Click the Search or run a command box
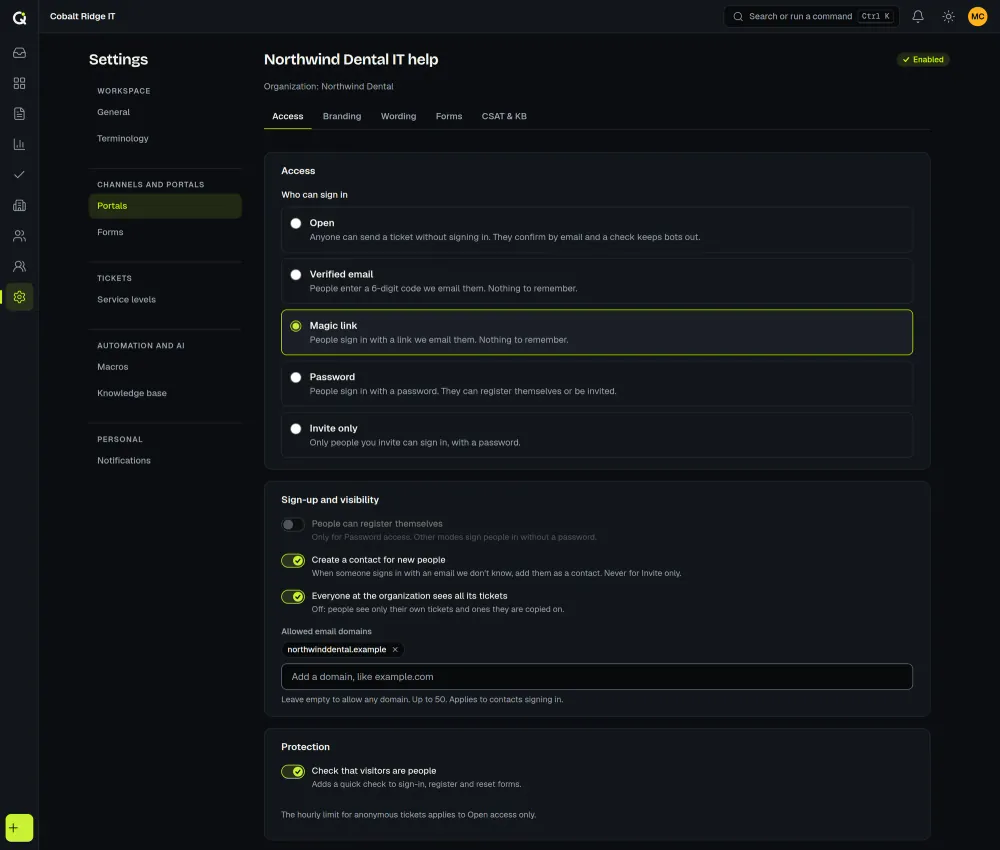This screenshot has width=1000, height=850. pyautogui.click(x=811, y=17)
